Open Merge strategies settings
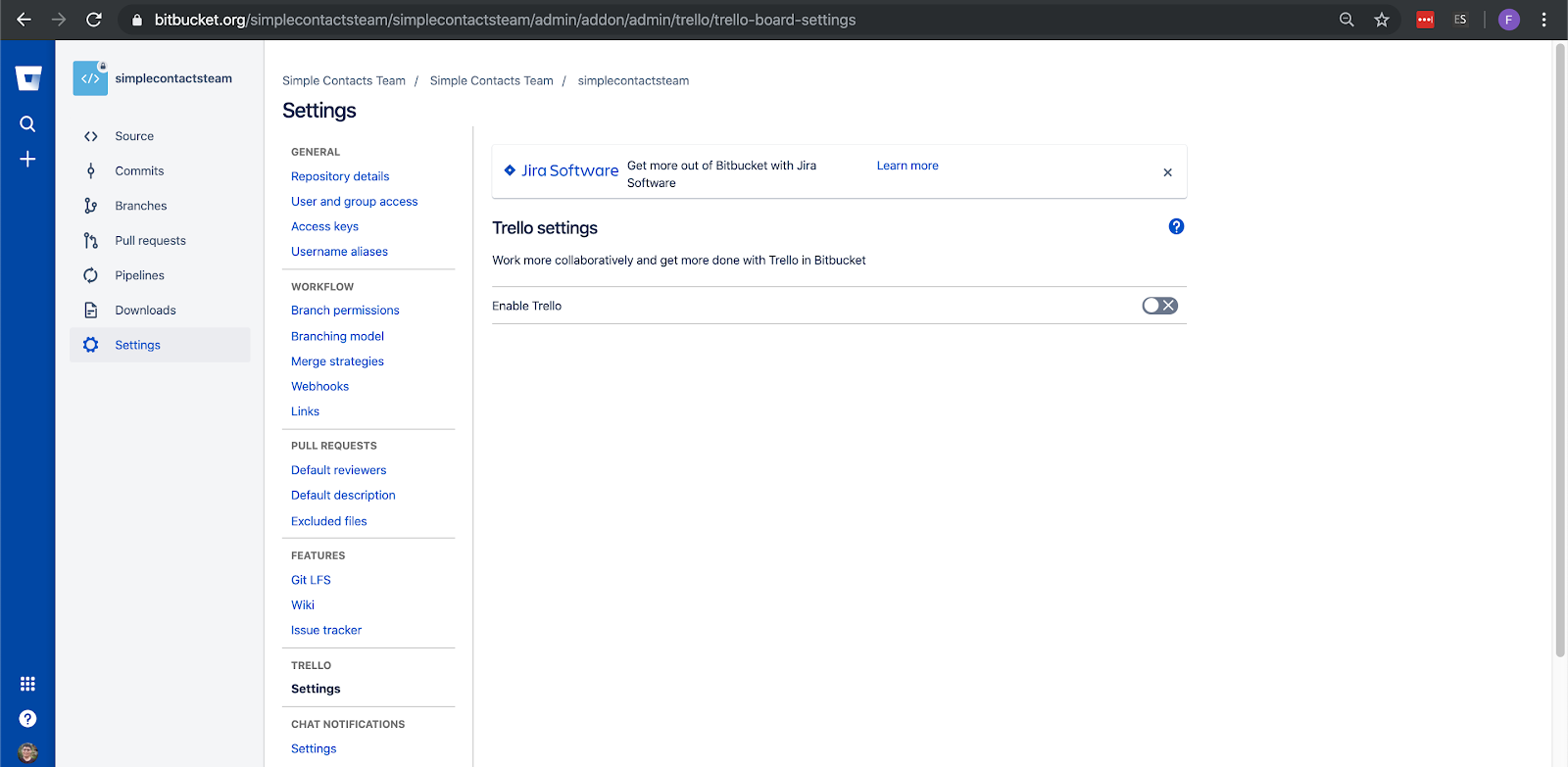Image resolution: width=1568 pixels, height=767 pixels. coord(337,361)
